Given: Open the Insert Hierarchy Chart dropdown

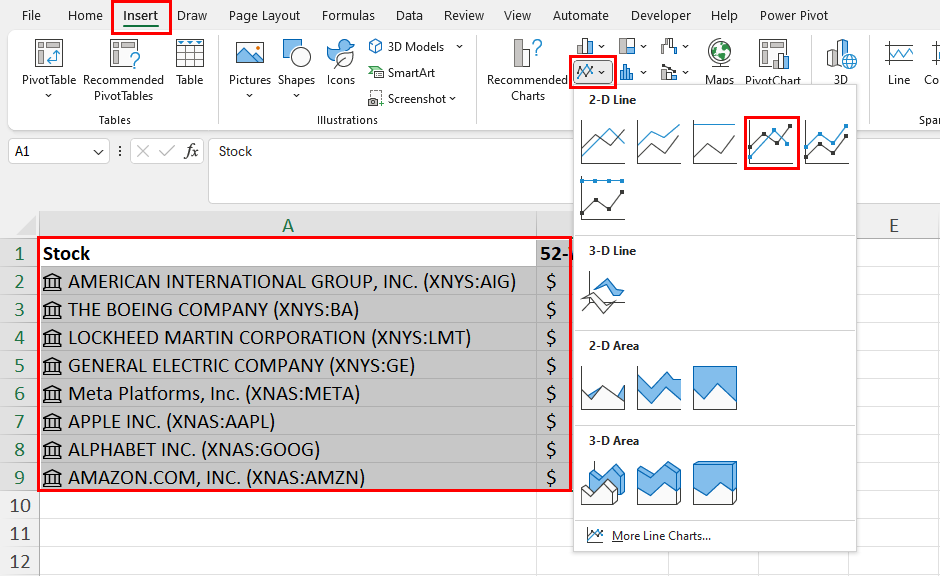Looking at the screenshot, I should pyautogui.click(x=632, y=46).
